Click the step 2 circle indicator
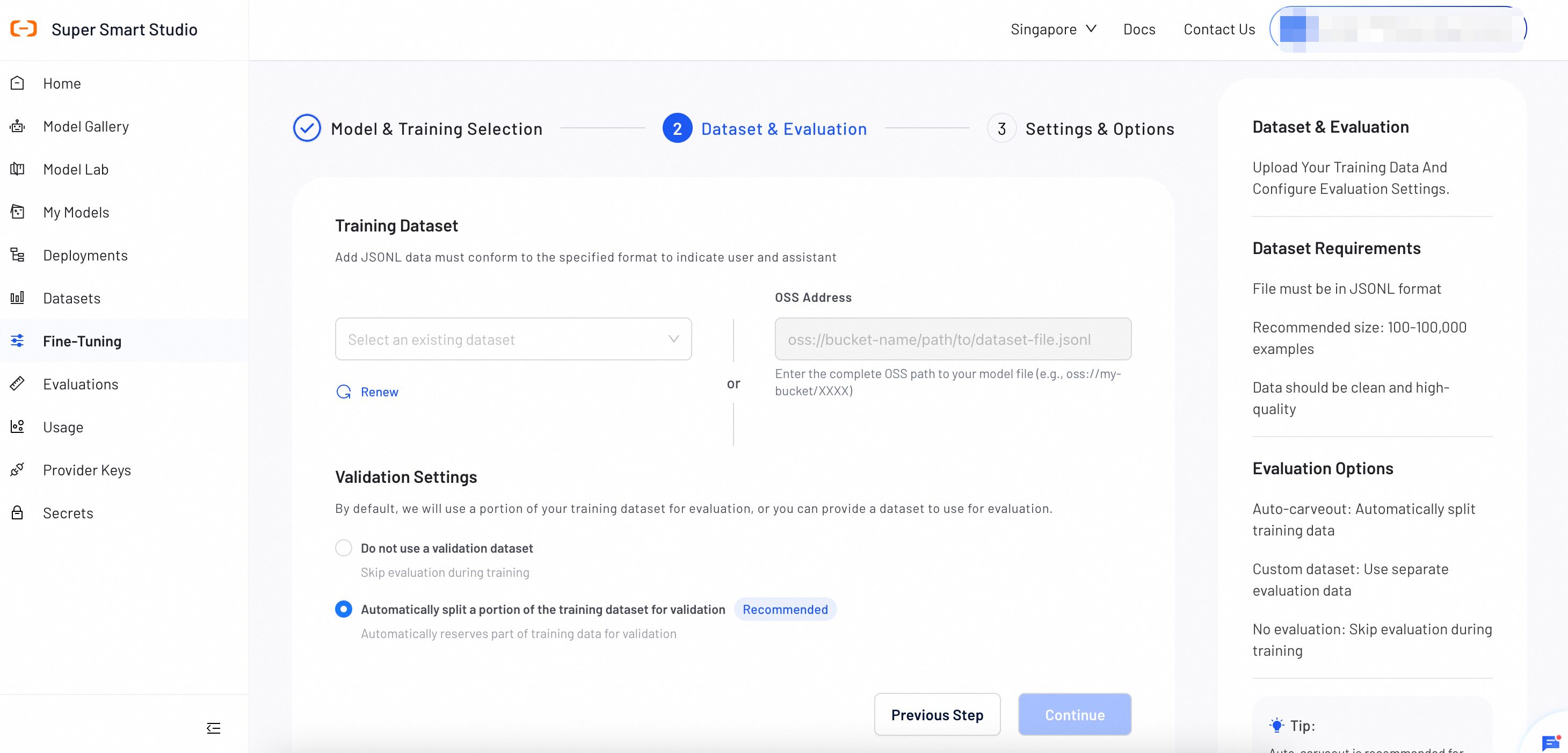 click(678, 128)
